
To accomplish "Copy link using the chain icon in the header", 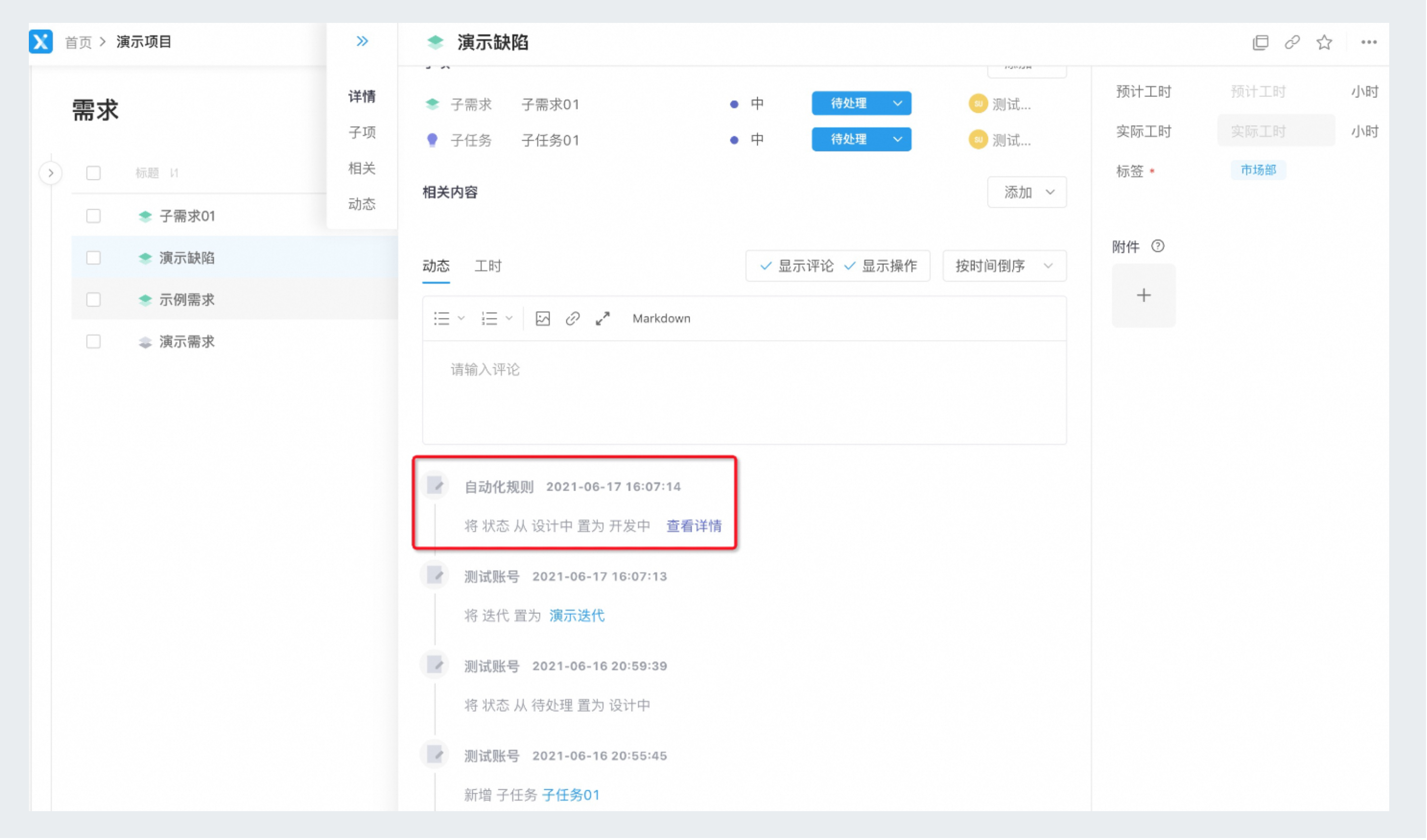I will [1293, 42].
